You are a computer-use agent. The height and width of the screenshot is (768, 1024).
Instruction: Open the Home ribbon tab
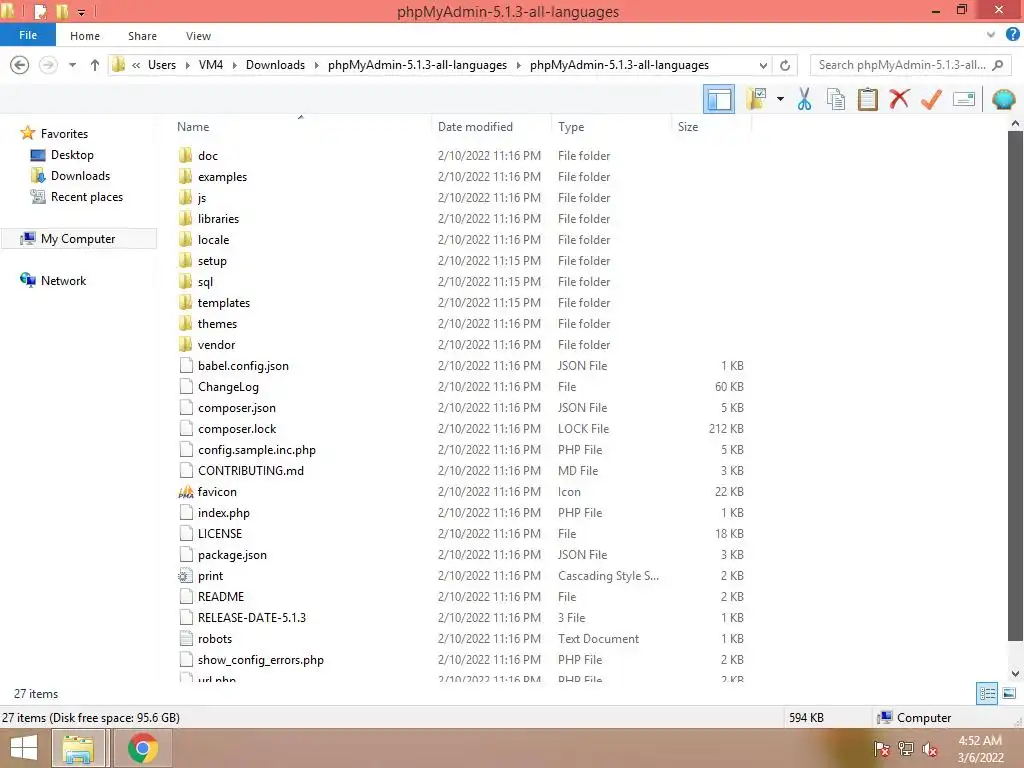(85, 36)
